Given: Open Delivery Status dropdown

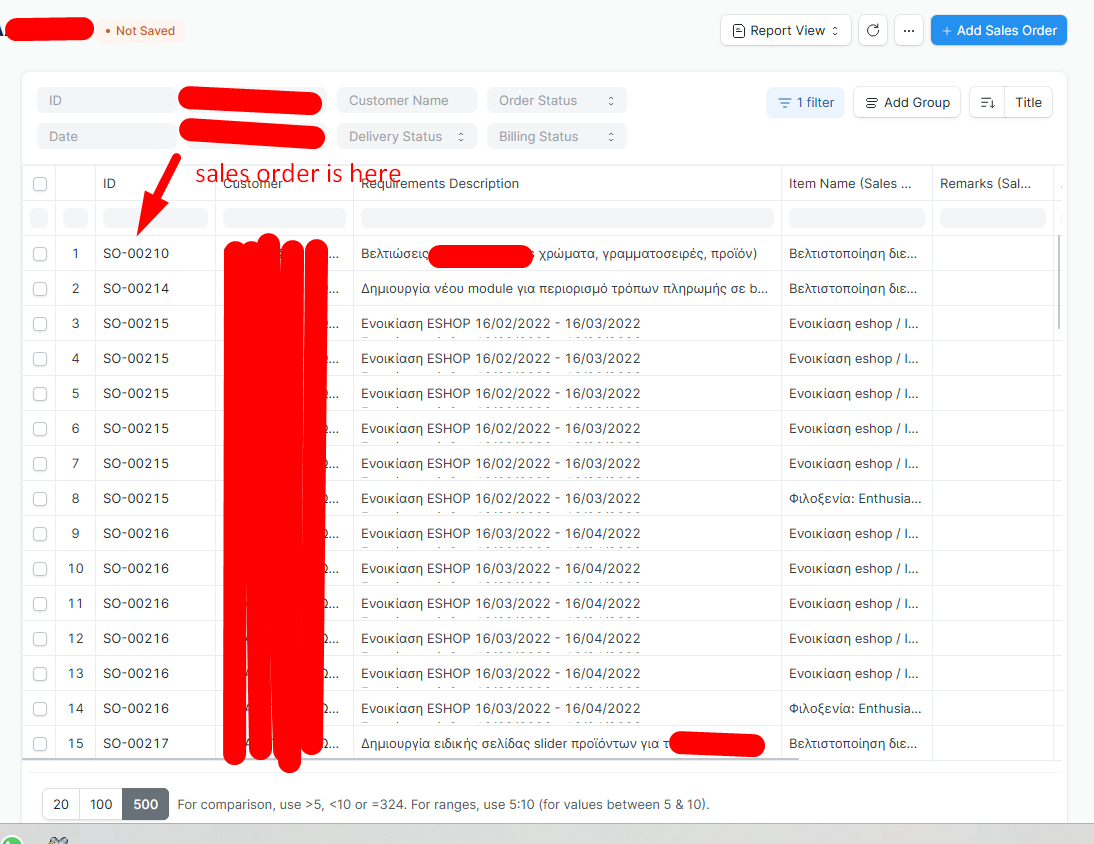Looking at the screenshot, I should [x=407, y=137].
